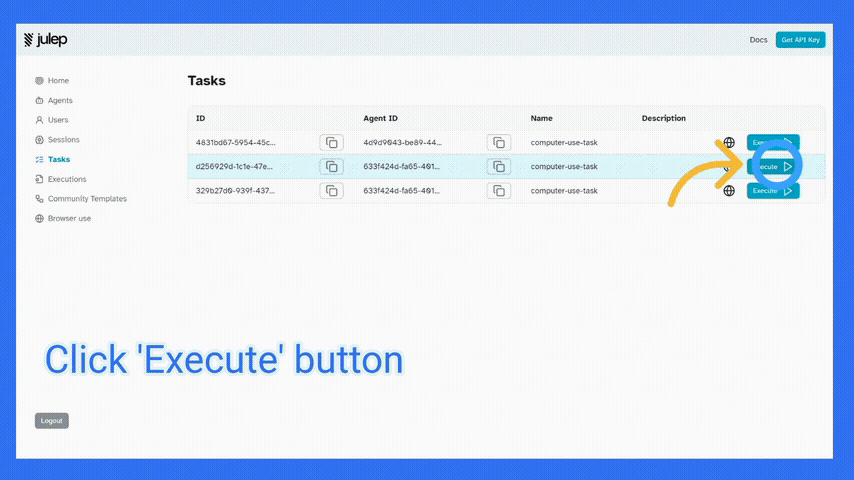The height and width of the screenshot is (480, 854).
Task: Click the Executions sidebar icon
Action: pos(39,179)
